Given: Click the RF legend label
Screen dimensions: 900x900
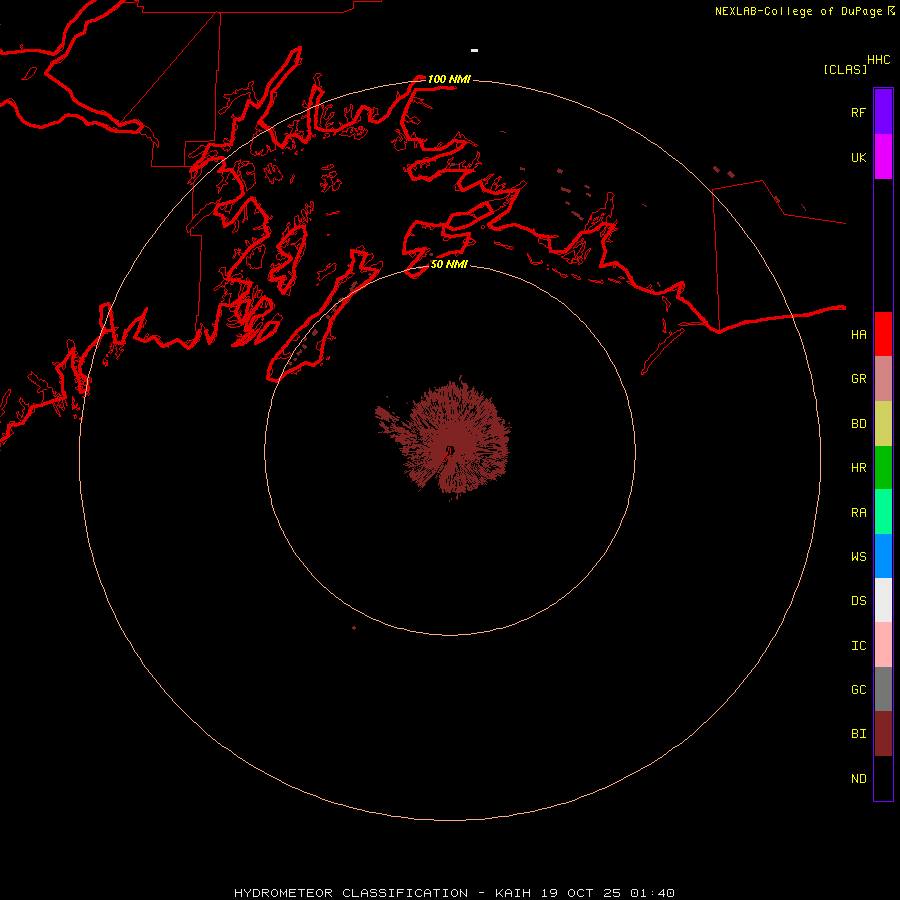Looking at the screenshot, I should tap(858, 112).
